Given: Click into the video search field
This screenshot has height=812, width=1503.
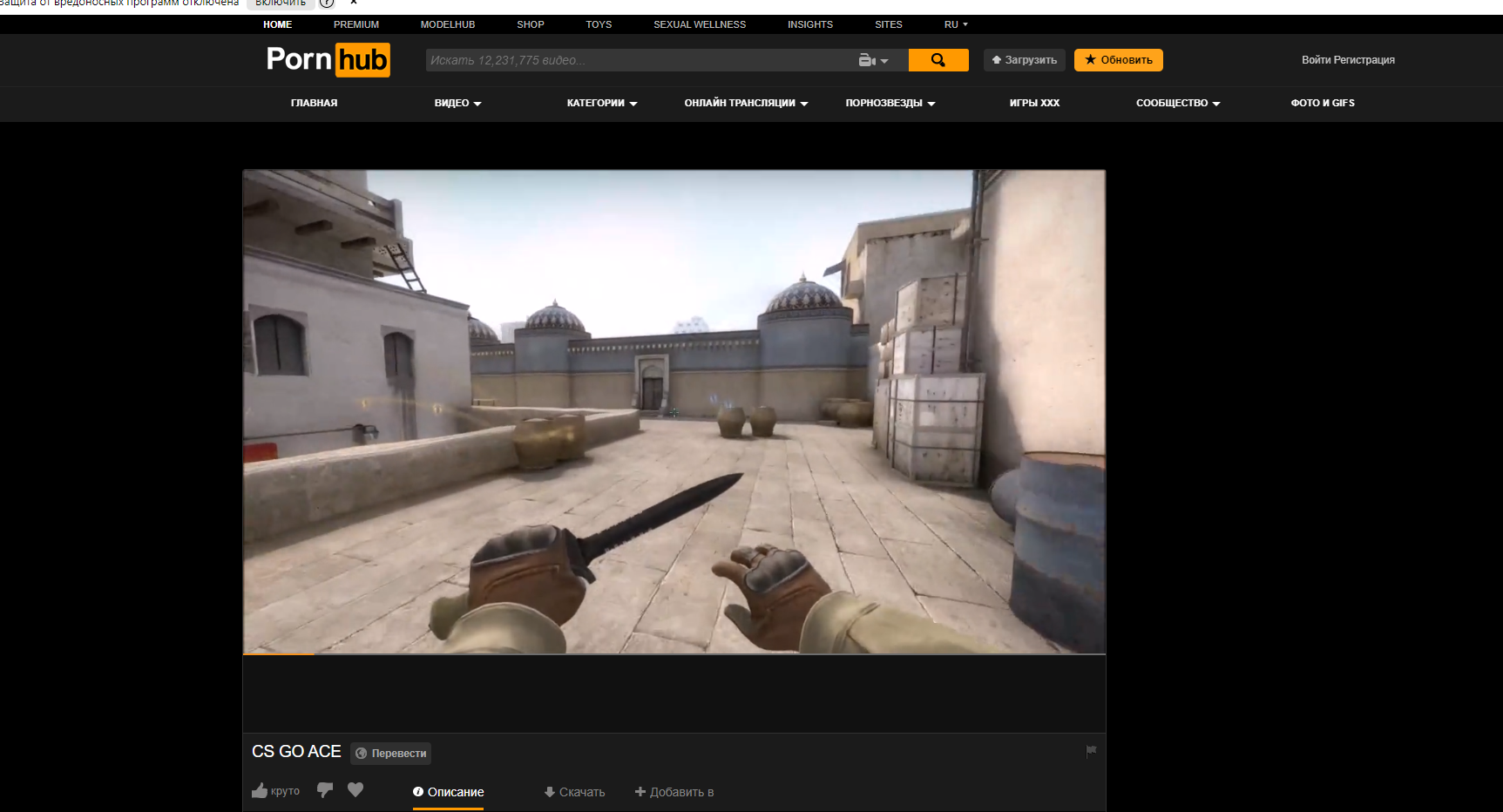Looking at the screenshot, I should [640, 60].
